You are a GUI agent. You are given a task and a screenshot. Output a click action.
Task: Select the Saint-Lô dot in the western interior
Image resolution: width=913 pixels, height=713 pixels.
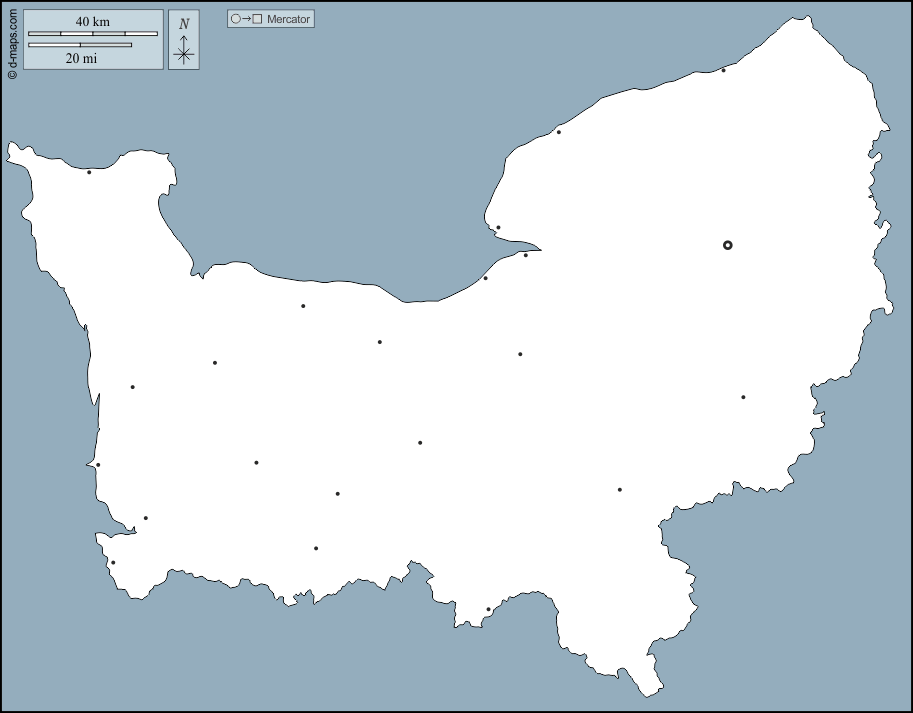(x=215, y=363)
